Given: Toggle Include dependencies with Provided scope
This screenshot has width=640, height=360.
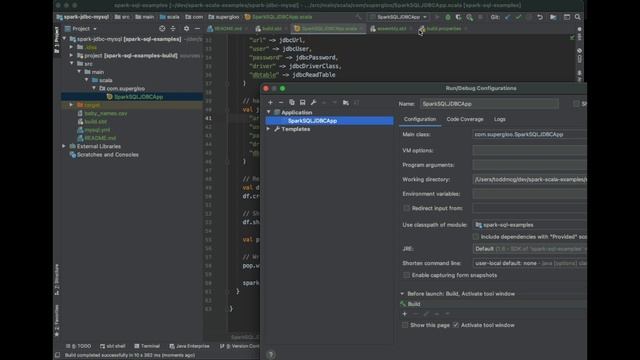Looking at the screenshot, I should click(476, 237).
